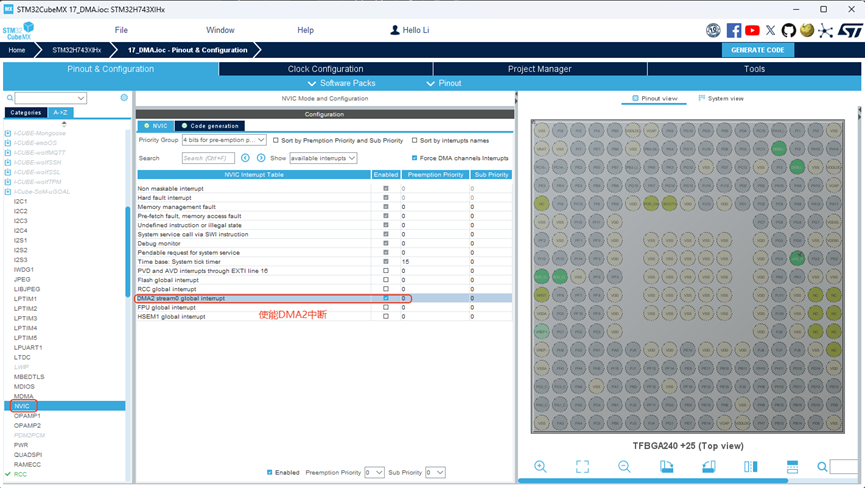Viewport: 865px width, 488px height.
Task: Expand the Software Packs menu
Action: coord(341,83)
